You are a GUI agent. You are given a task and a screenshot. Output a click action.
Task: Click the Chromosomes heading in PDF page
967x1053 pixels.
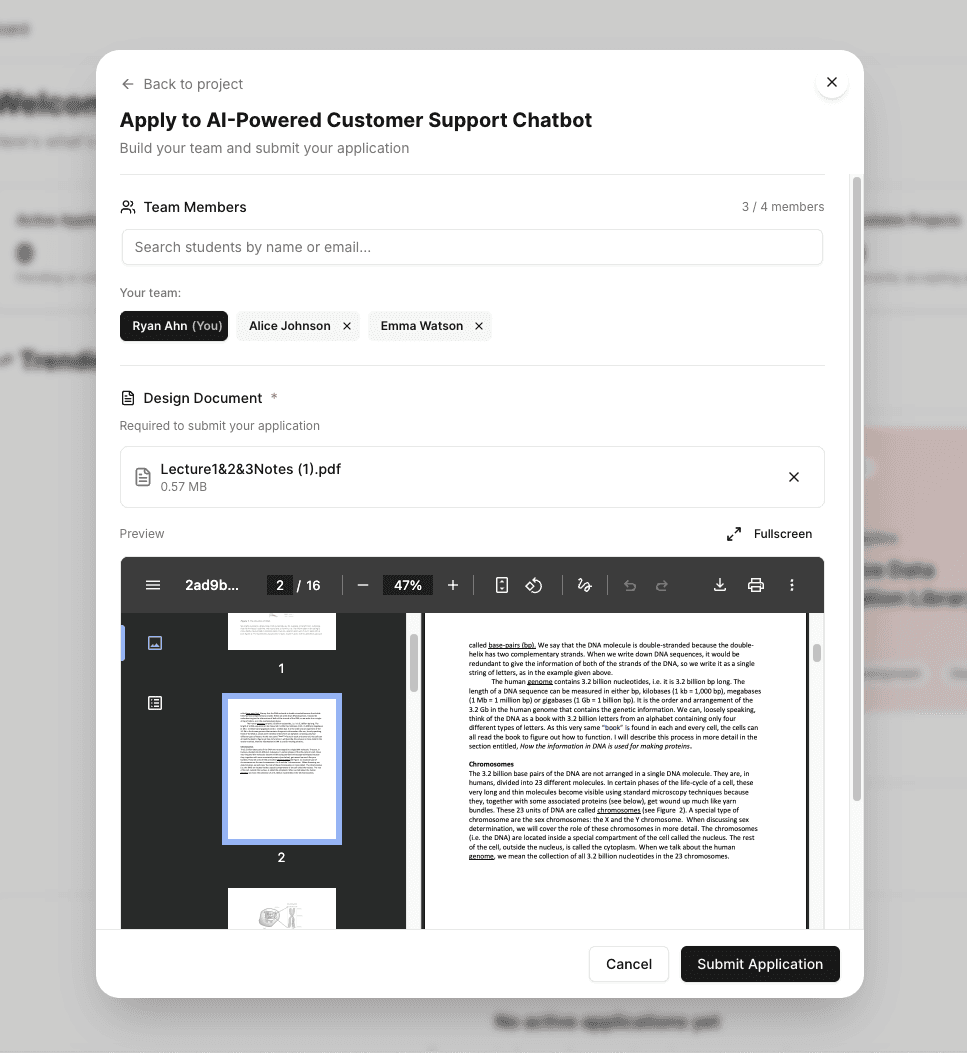(x=491, y=764)
